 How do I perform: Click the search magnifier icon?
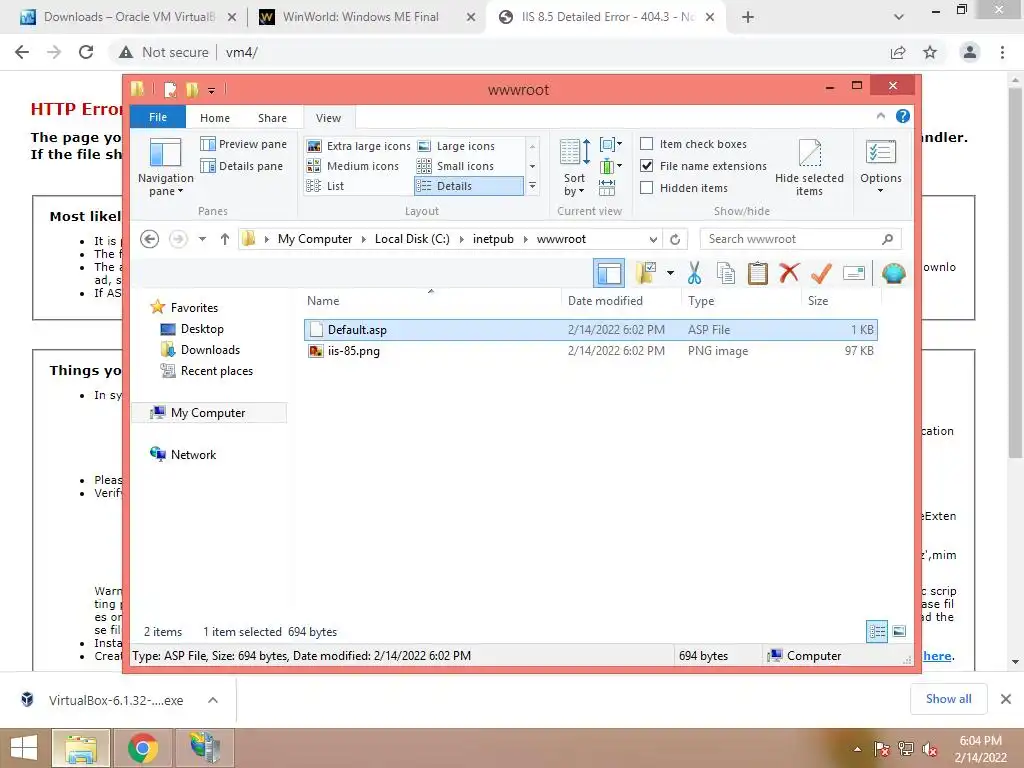pos(887,239)
